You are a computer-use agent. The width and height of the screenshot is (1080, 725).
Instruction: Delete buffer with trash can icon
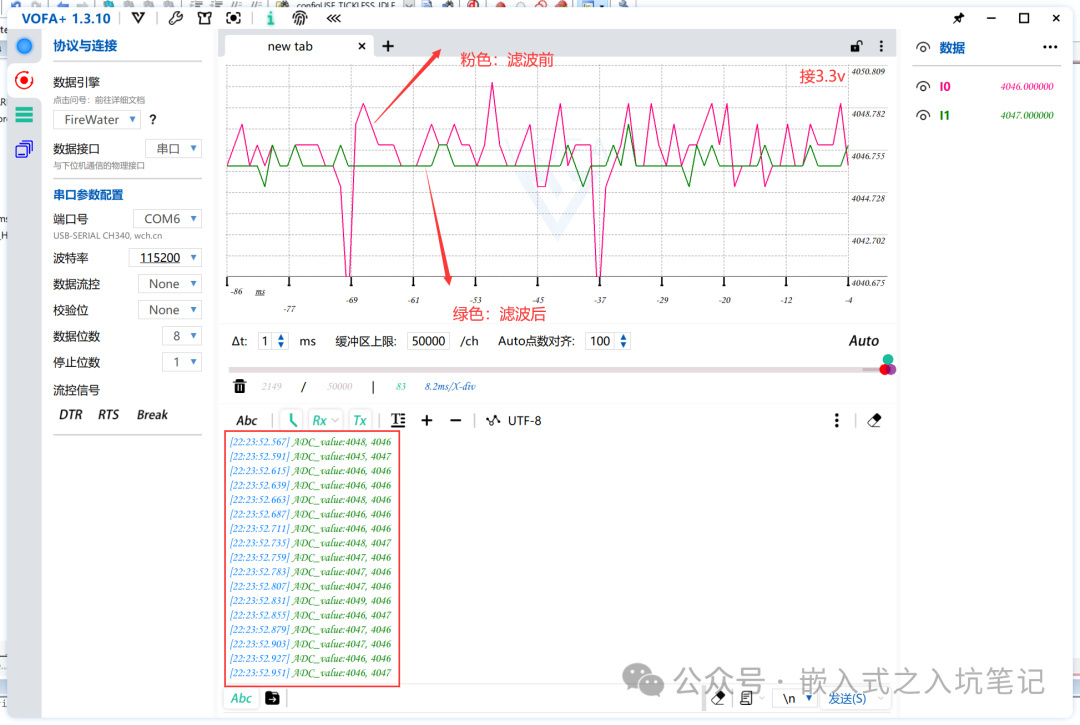tap(240, 386)
